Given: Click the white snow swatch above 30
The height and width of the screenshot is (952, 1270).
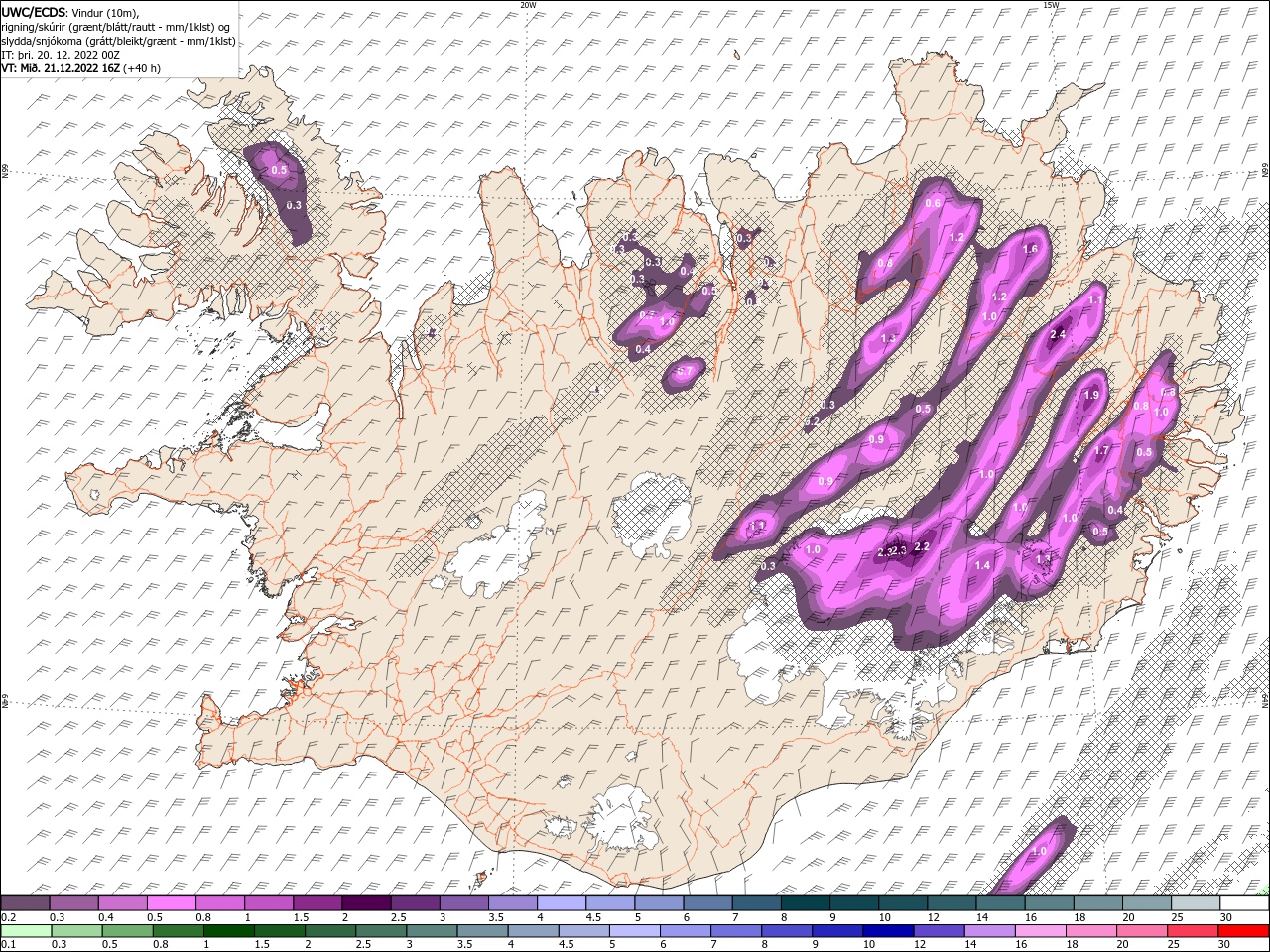Looking at the screenshot, I should point(1243,903).
